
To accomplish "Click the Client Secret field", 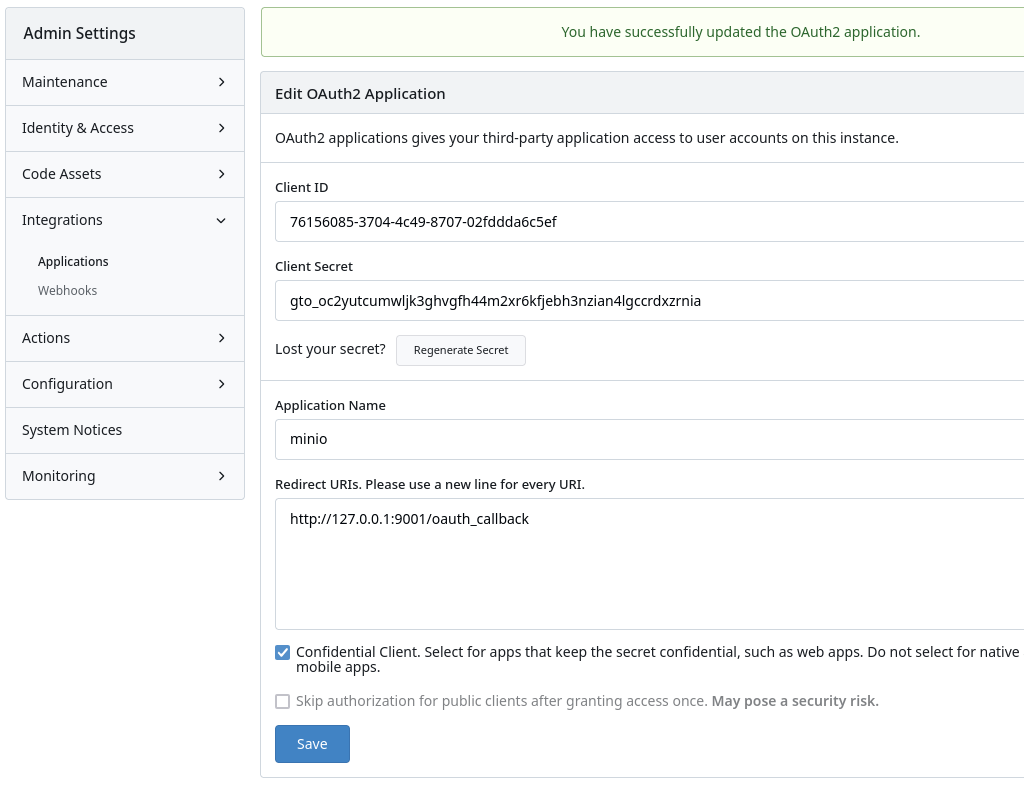I will click(650, 301).
